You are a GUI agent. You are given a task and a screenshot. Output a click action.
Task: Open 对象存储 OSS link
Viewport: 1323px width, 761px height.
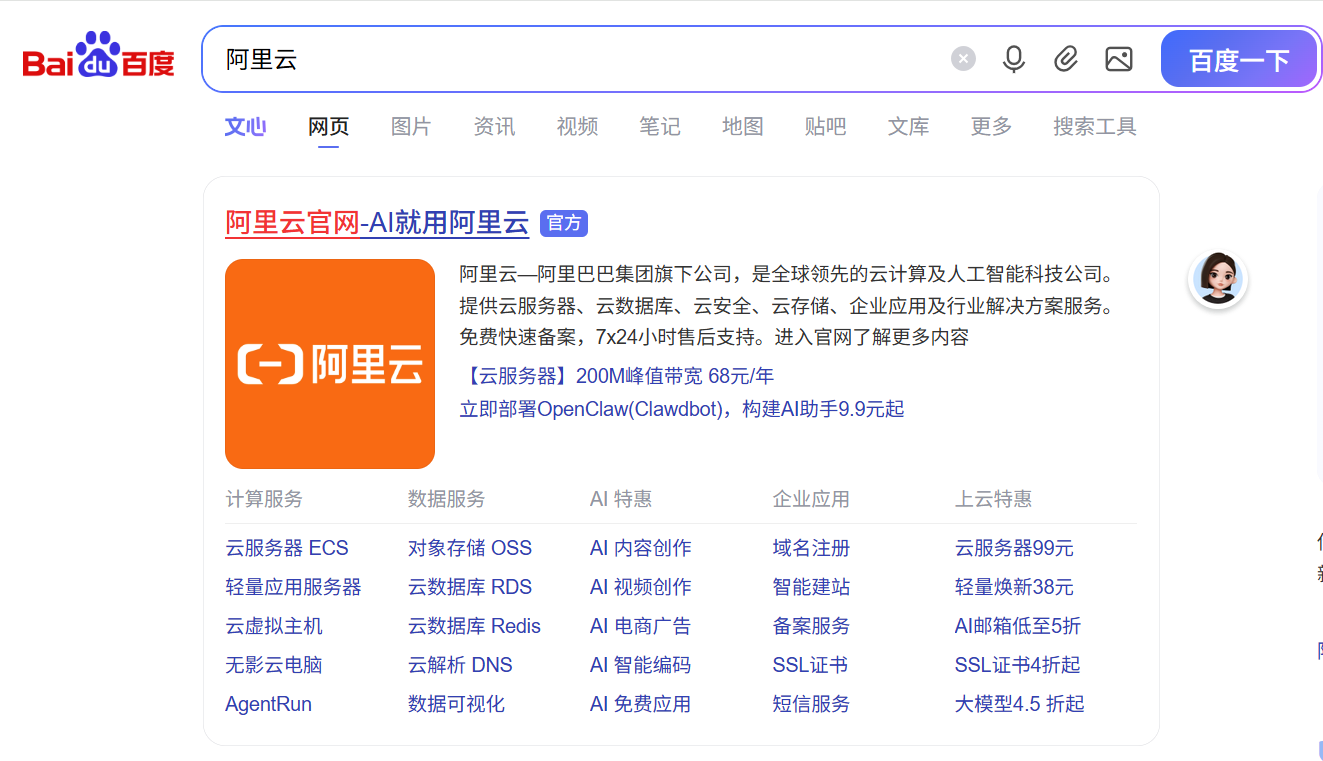tap(470, 548)
